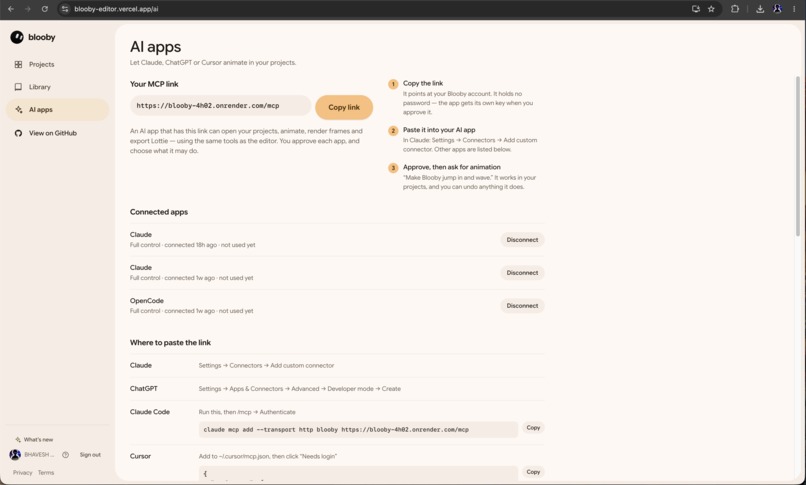Go back with browser back arrow
The image size is (806, 485).
coord(11,9)
